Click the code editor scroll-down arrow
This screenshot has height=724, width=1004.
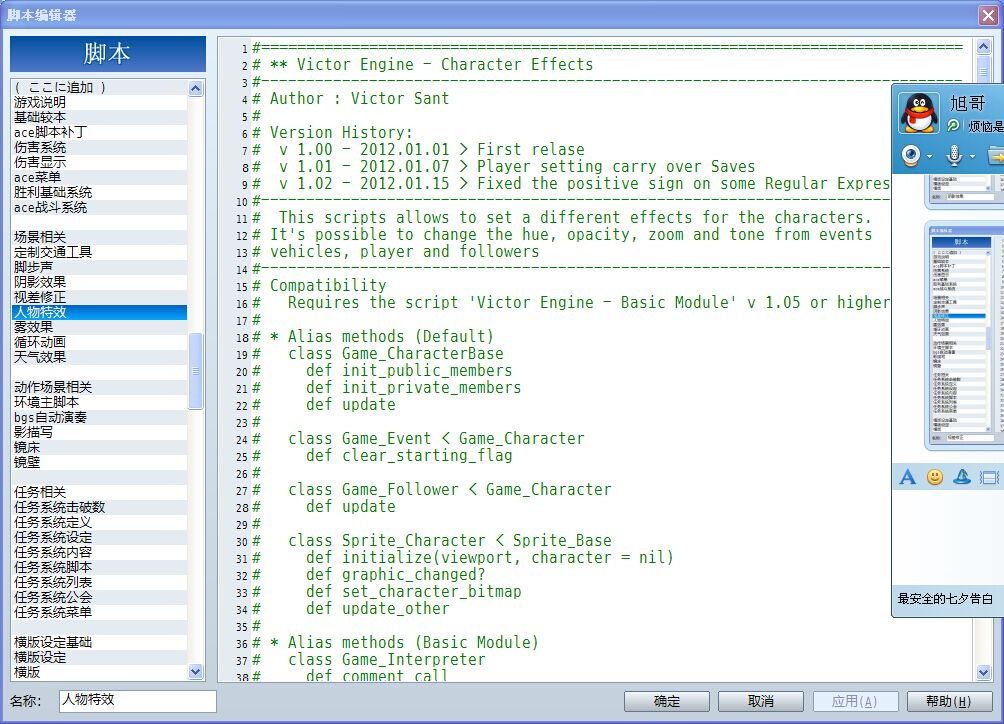point(984,672)
